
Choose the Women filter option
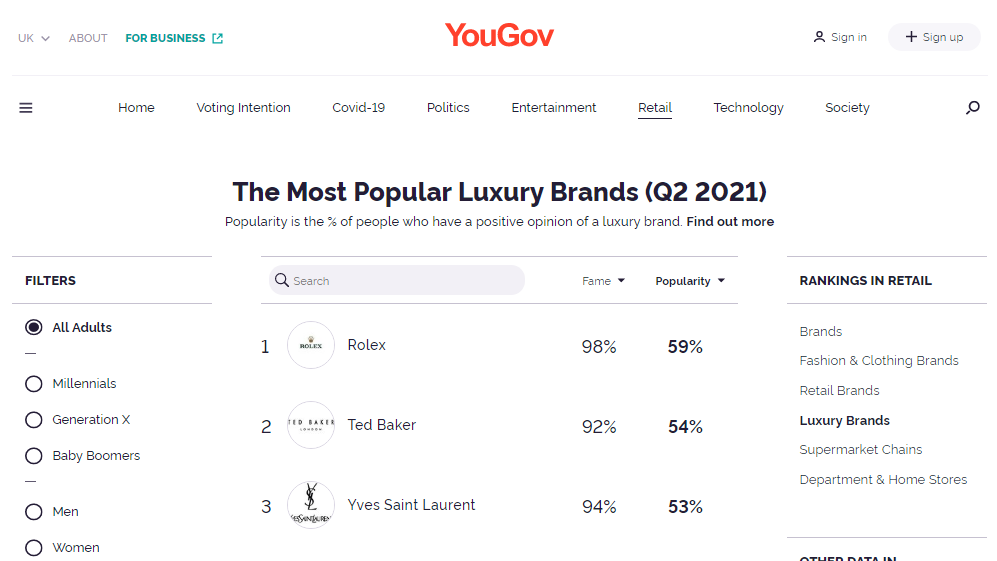[x=34, y=548]
